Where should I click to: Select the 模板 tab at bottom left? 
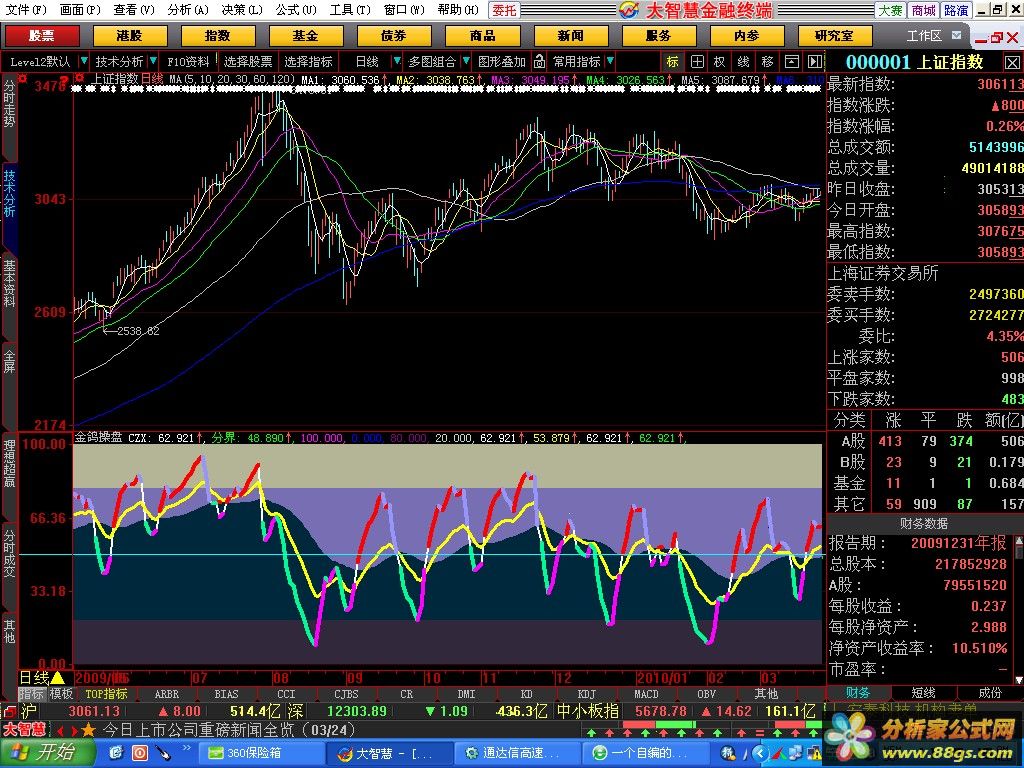coord(61,694)
